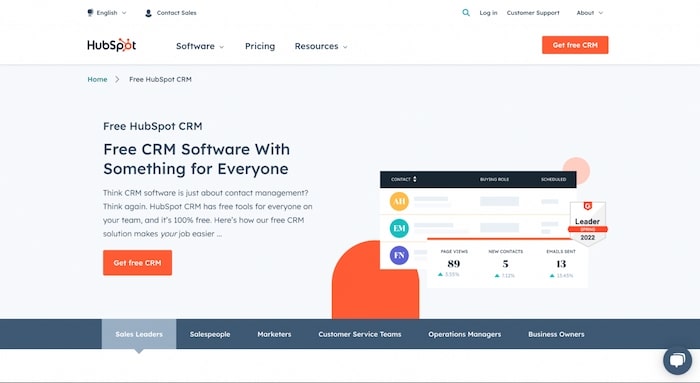
Task: Click the EM contact avatar
Action: [x=399, y=228]
